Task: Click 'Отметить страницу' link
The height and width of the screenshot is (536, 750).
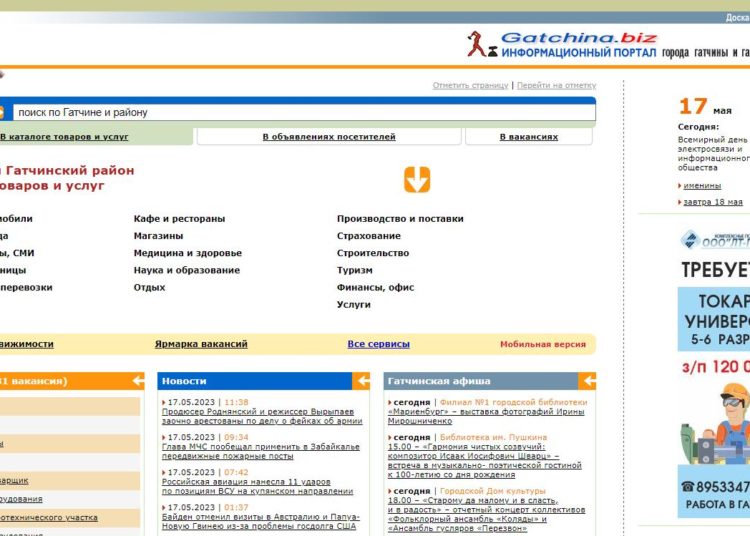Action: [470, 86]
